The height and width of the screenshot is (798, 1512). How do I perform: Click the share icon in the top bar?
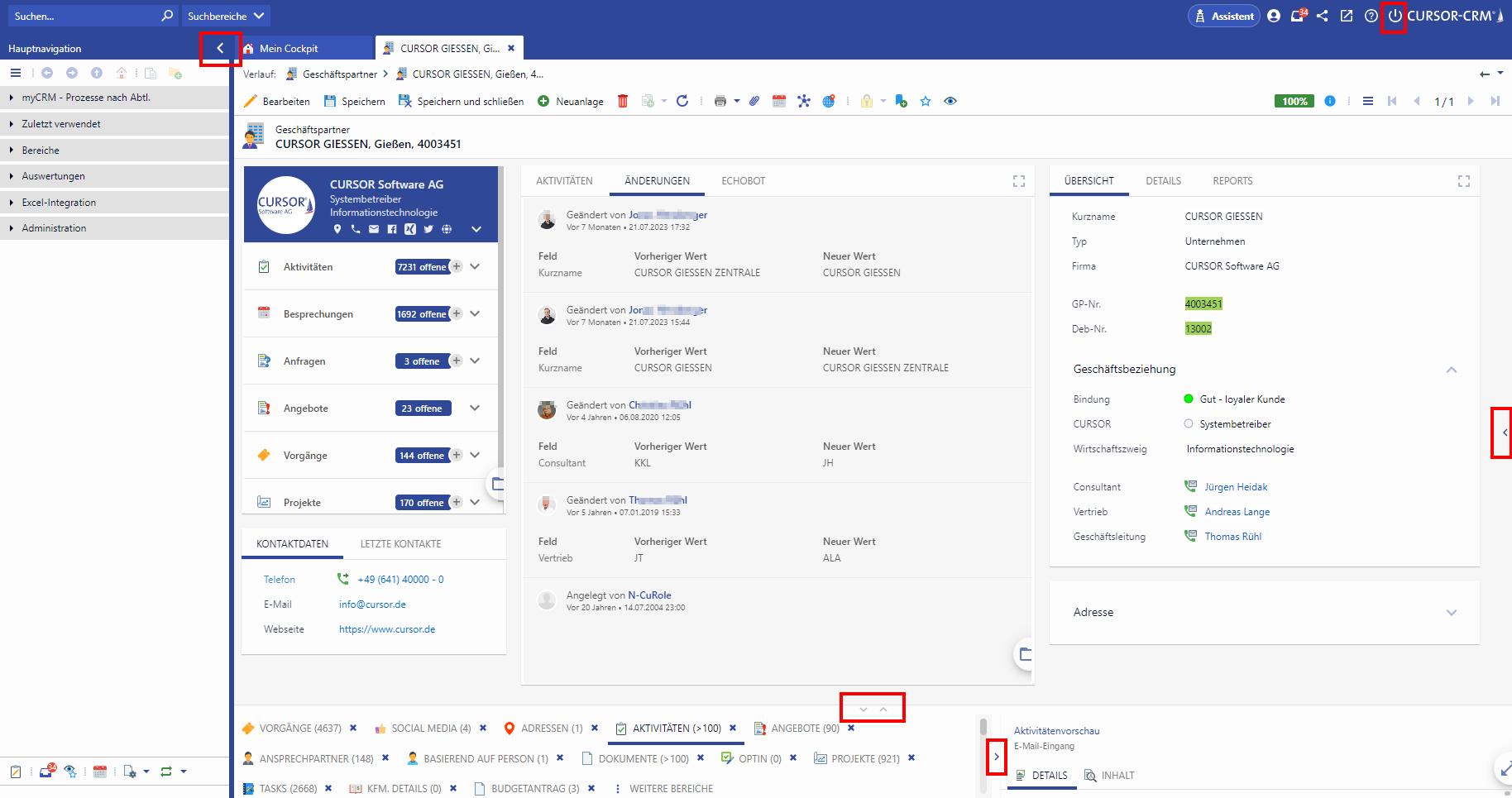[1323, 16]
